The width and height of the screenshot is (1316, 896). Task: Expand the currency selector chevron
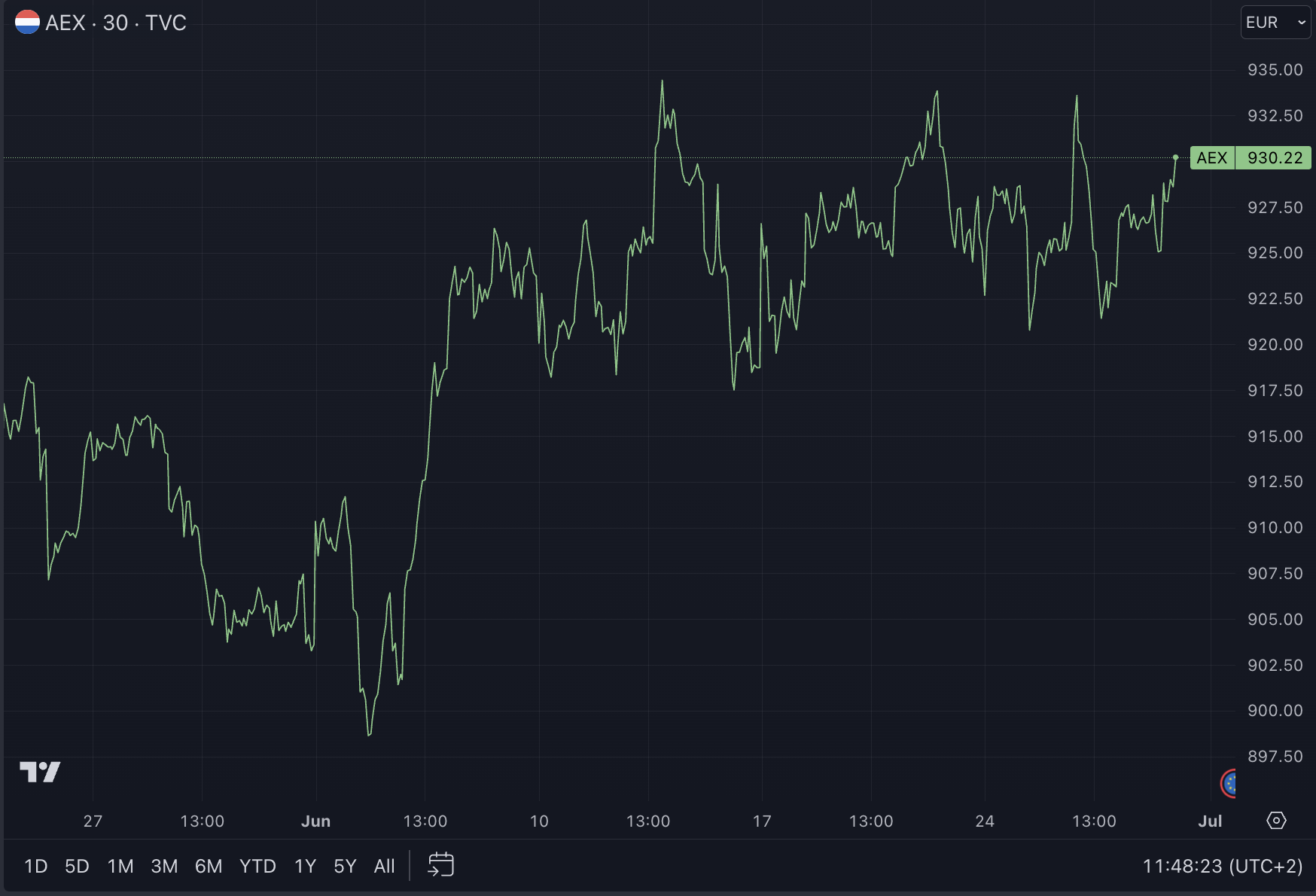1302,23
